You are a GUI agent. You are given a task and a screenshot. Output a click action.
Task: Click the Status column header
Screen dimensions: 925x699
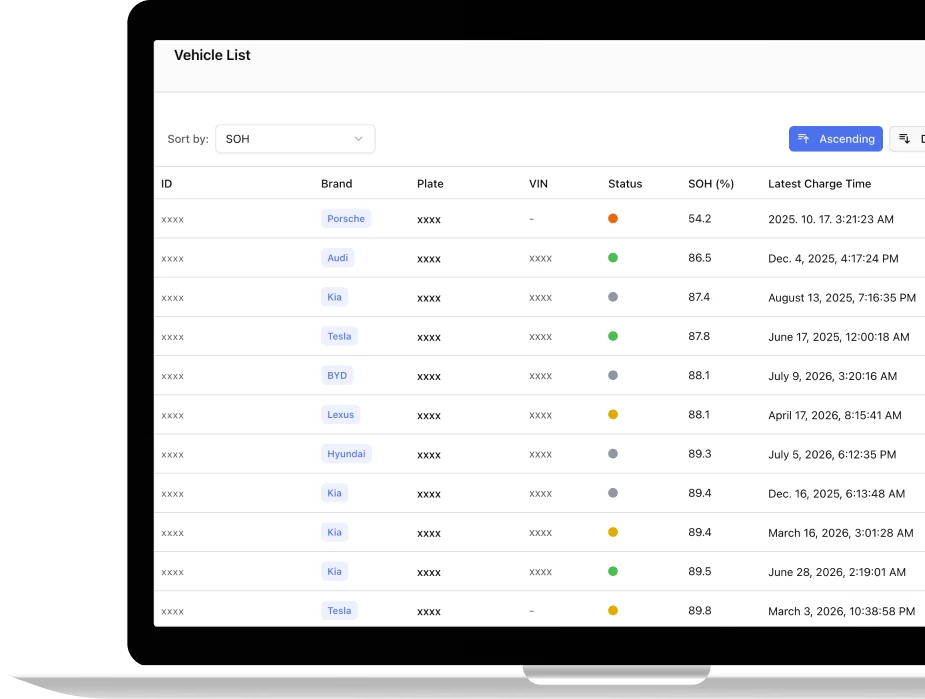[x=625, y=184]
